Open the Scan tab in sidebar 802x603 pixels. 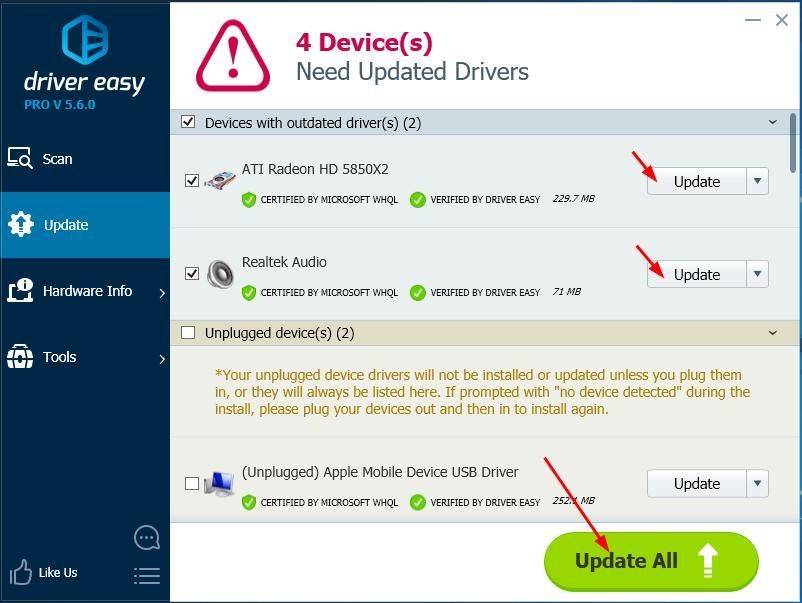(x=85, y=159)
